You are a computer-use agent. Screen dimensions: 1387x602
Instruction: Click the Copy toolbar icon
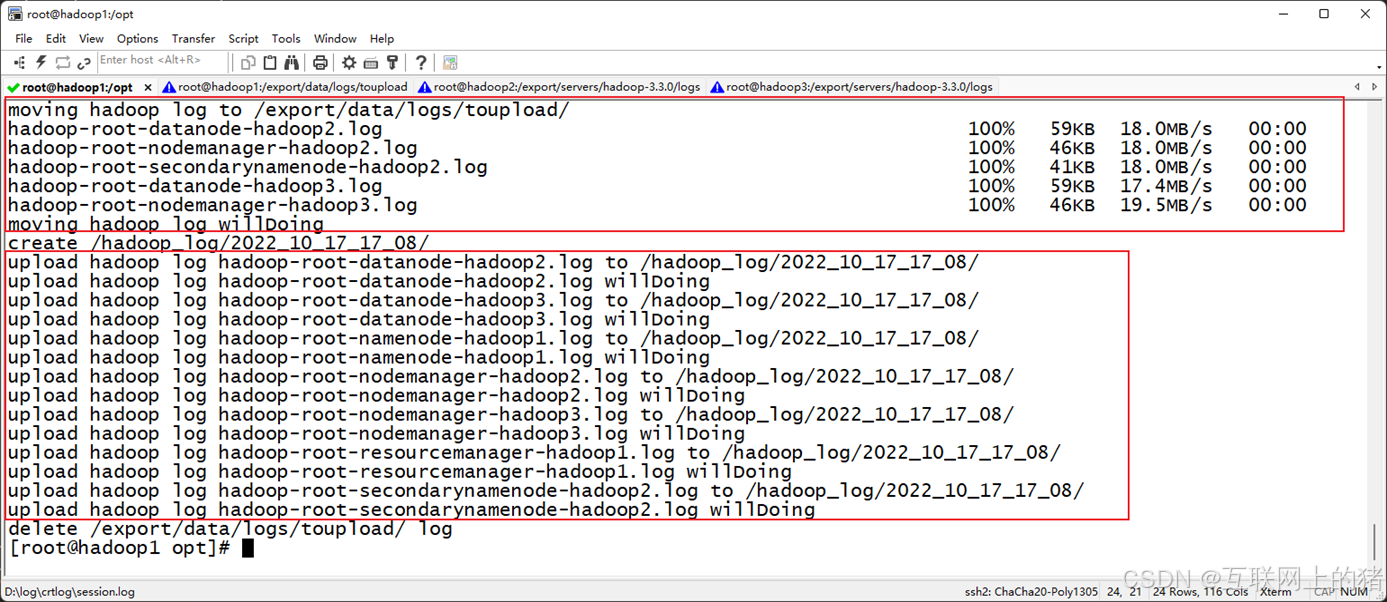click(x=248, y=63)
